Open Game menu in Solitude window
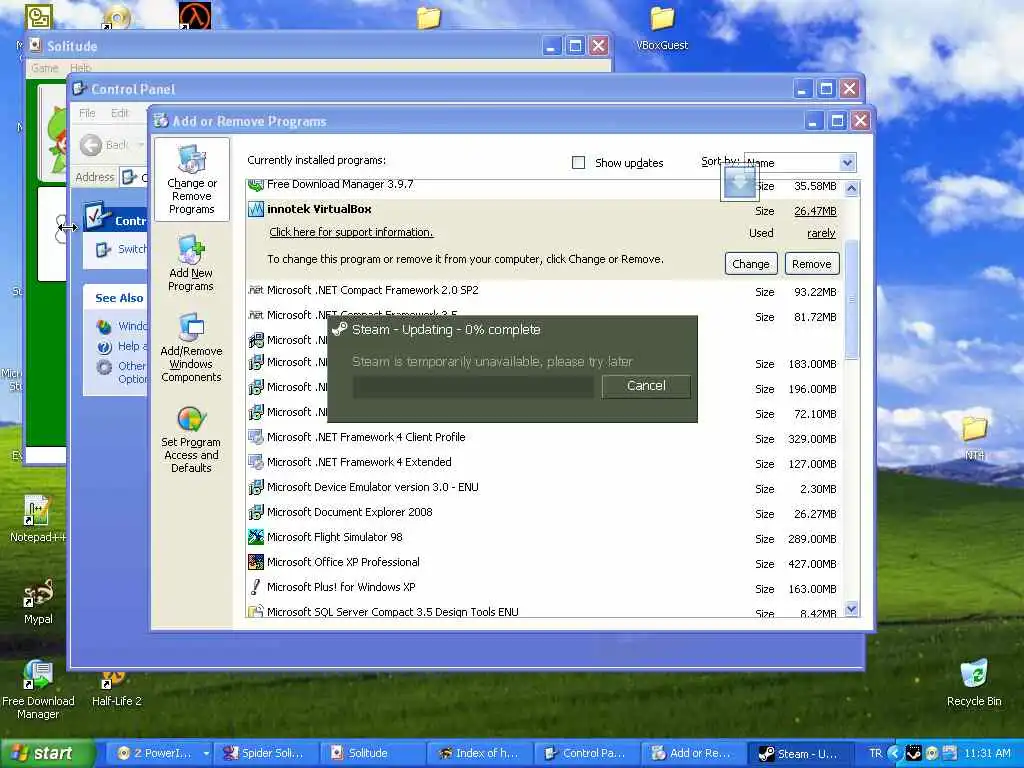 coord(44,68)
